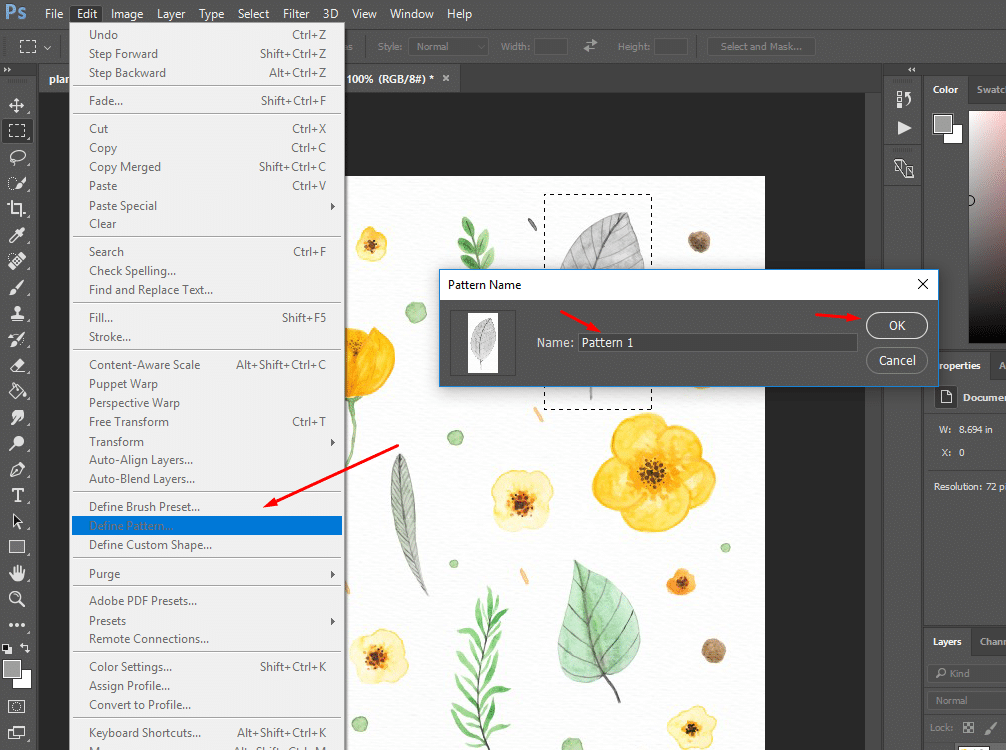Image resolution: width=1006 pixels, height=750 pixels.
Task: Cancel the Pattern Name dialog
Action: click(x=896, y=360)
